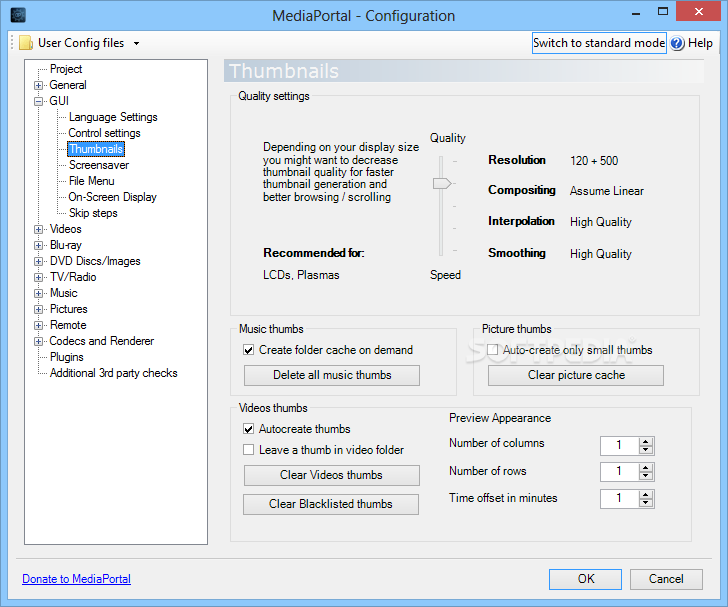The image size is (728, 607).
Task: Clear Videos thumbs
Action: pos(332,475)
